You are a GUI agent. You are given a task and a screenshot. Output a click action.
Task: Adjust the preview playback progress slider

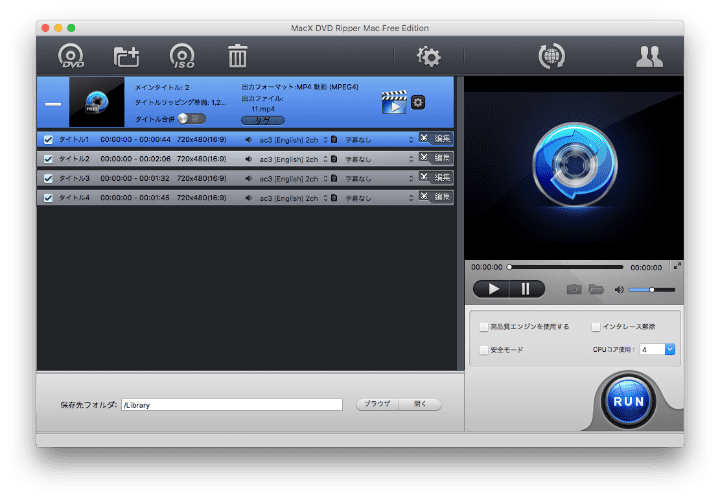tap(566, 267)
